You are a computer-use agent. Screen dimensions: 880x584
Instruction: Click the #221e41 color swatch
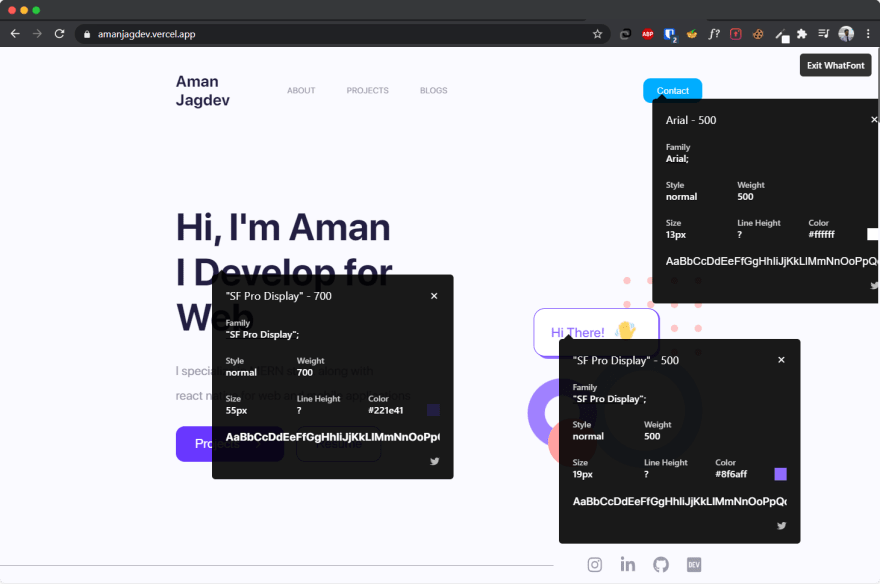433,410
